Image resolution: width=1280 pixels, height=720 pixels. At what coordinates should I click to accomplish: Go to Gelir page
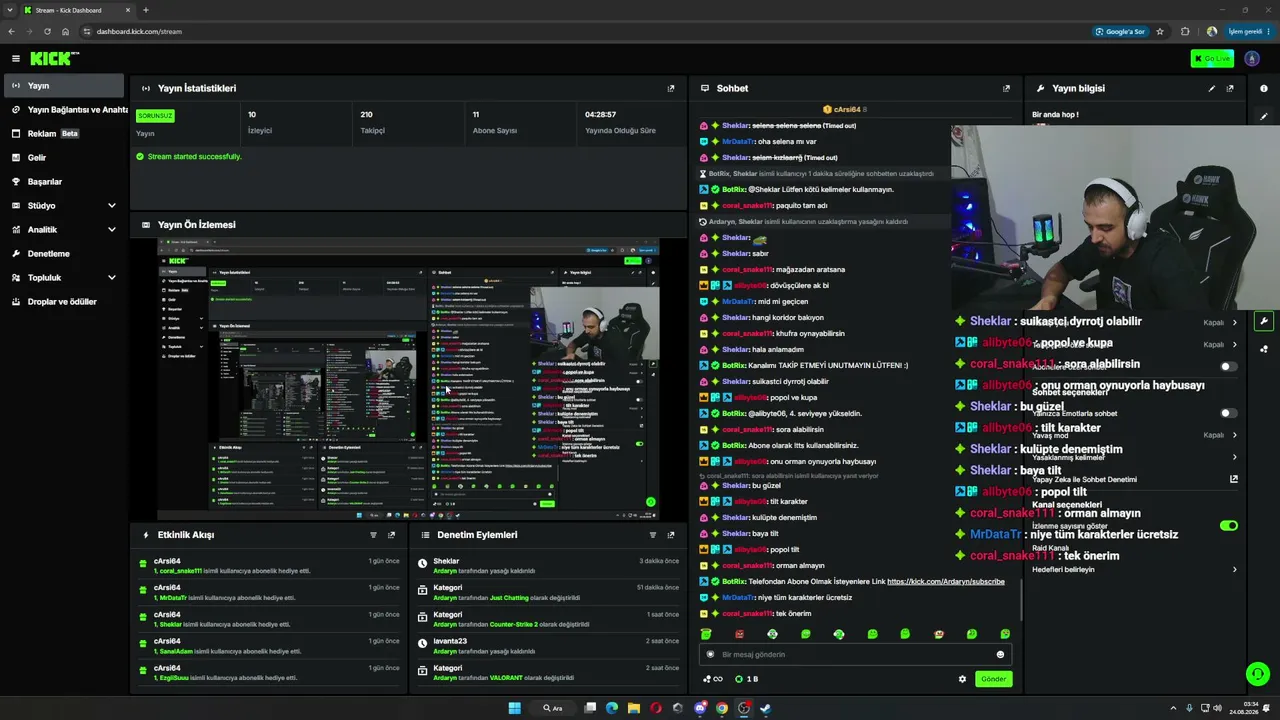pyautogui.click(x=64, y=157)
